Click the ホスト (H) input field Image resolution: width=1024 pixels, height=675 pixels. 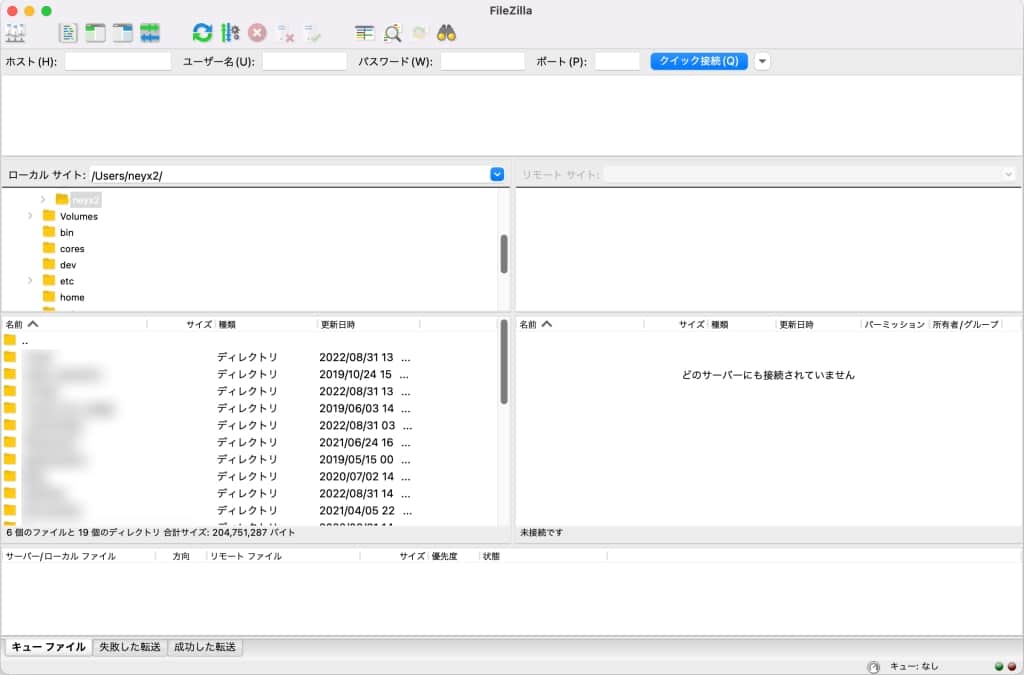[x=118, y=61]
